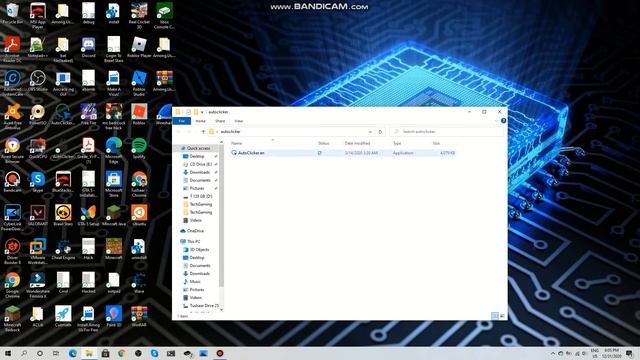Open File Explorer from the taskbar
Viewport: 640px width, 360px height.
[x=89, y=353]
